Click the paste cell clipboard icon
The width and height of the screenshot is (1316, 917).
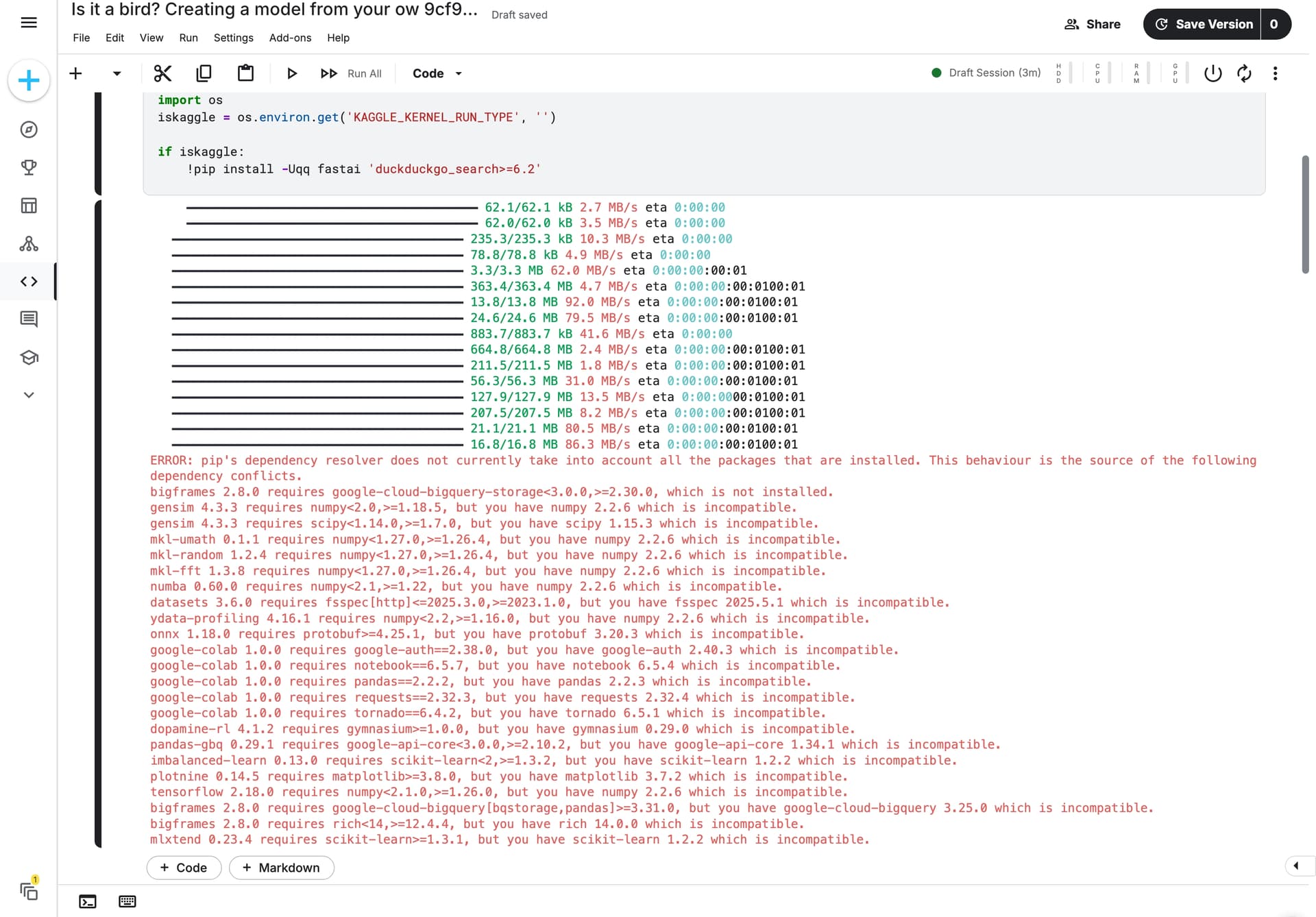click(x=245, y=73)
